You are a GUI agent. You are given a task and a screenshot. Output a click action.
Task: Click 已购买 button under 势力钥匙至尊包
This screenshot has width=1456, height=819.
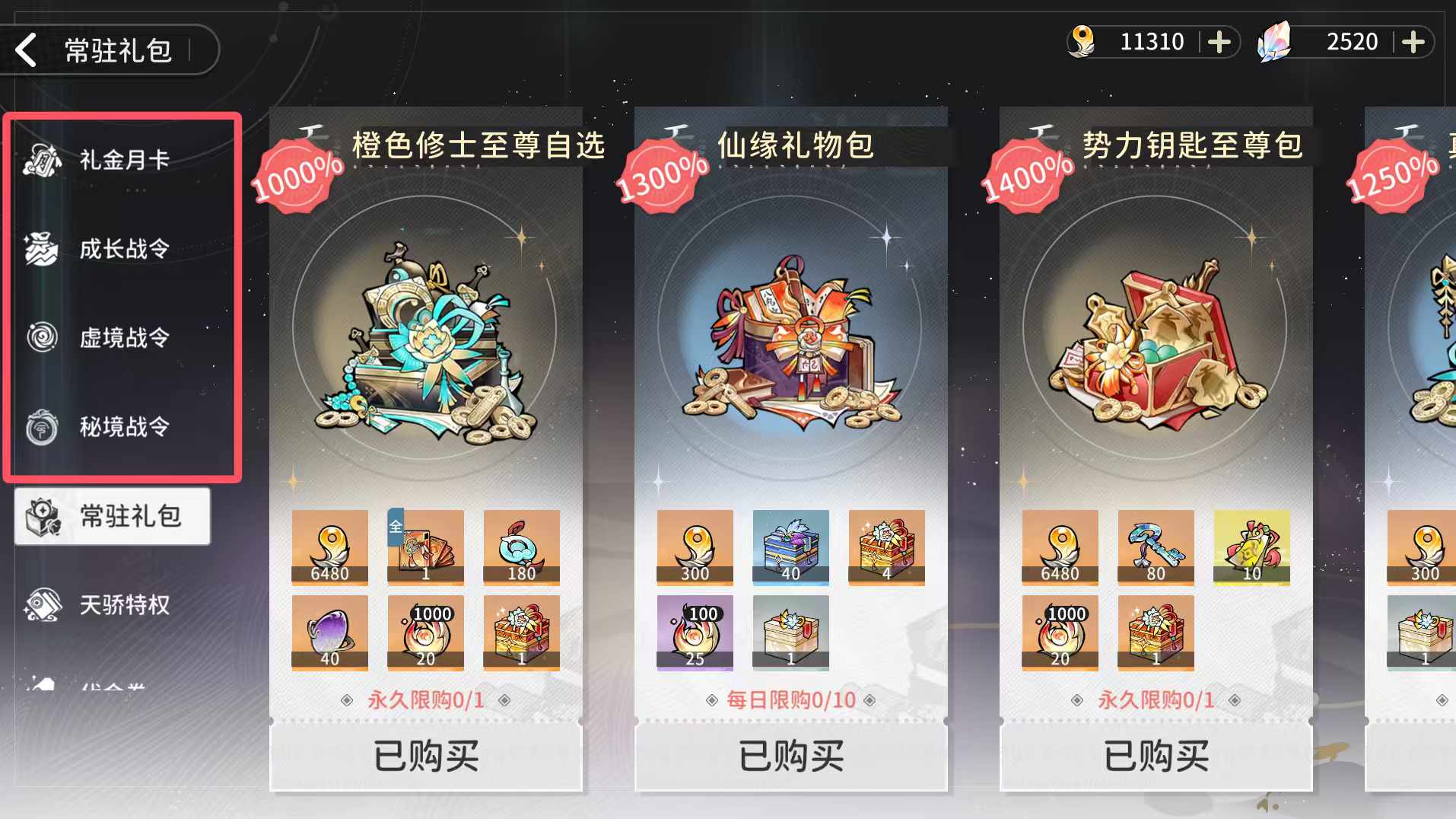coord(1156,757)
